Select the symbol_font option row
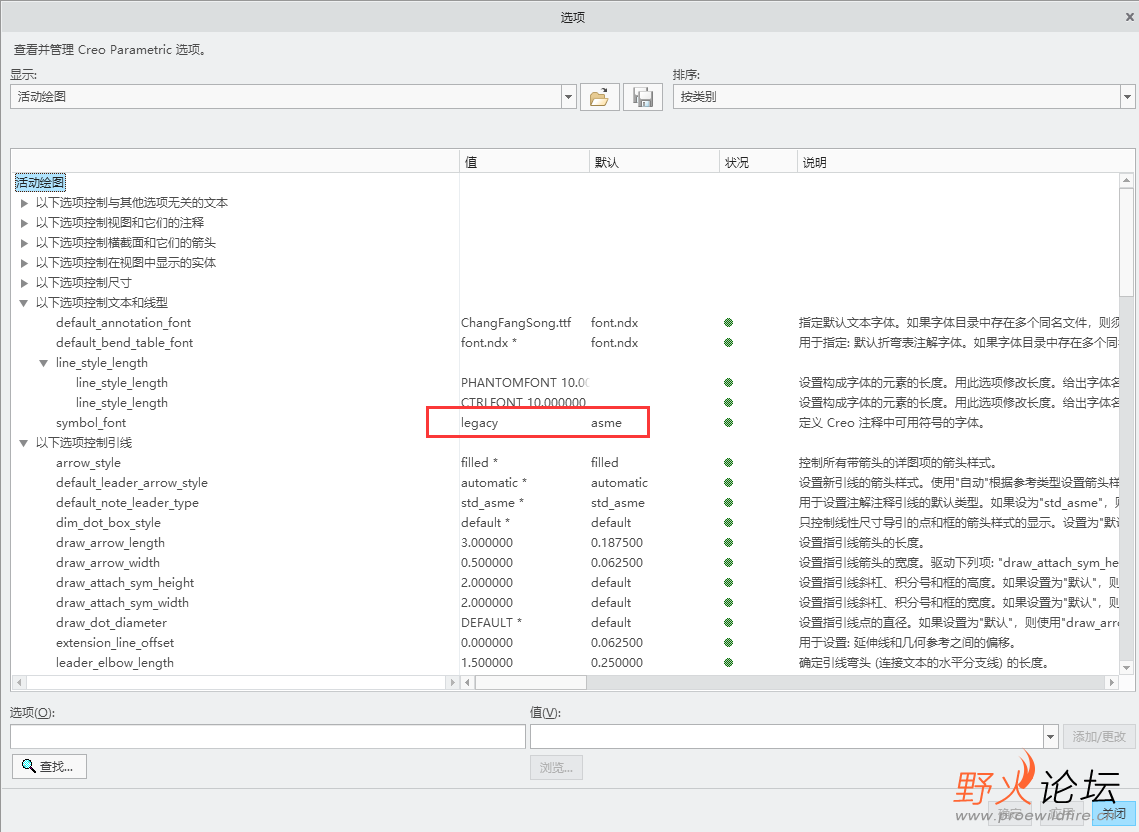Viewport: 1139px width, 832px height. 91,423
